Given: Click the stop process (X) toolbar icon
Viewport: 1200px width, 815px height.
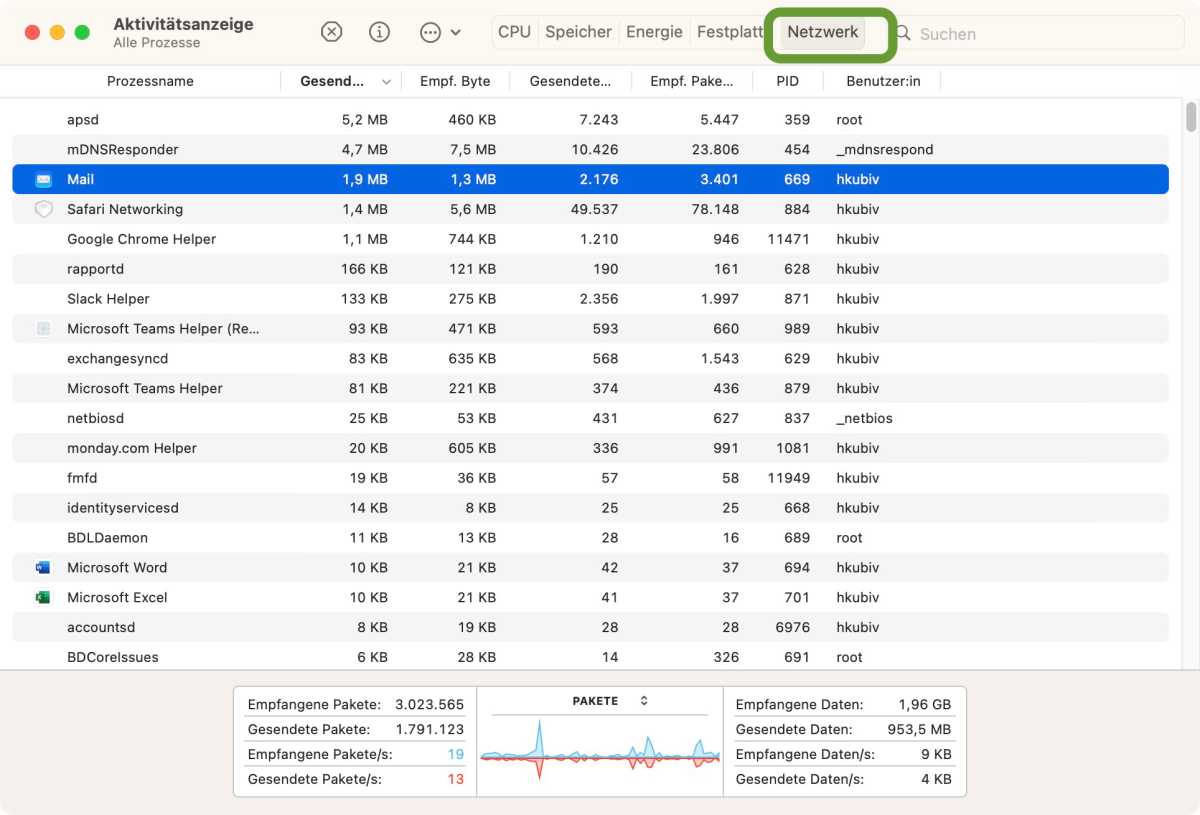Looking at the screenshot, I should (x=331, y=32).
